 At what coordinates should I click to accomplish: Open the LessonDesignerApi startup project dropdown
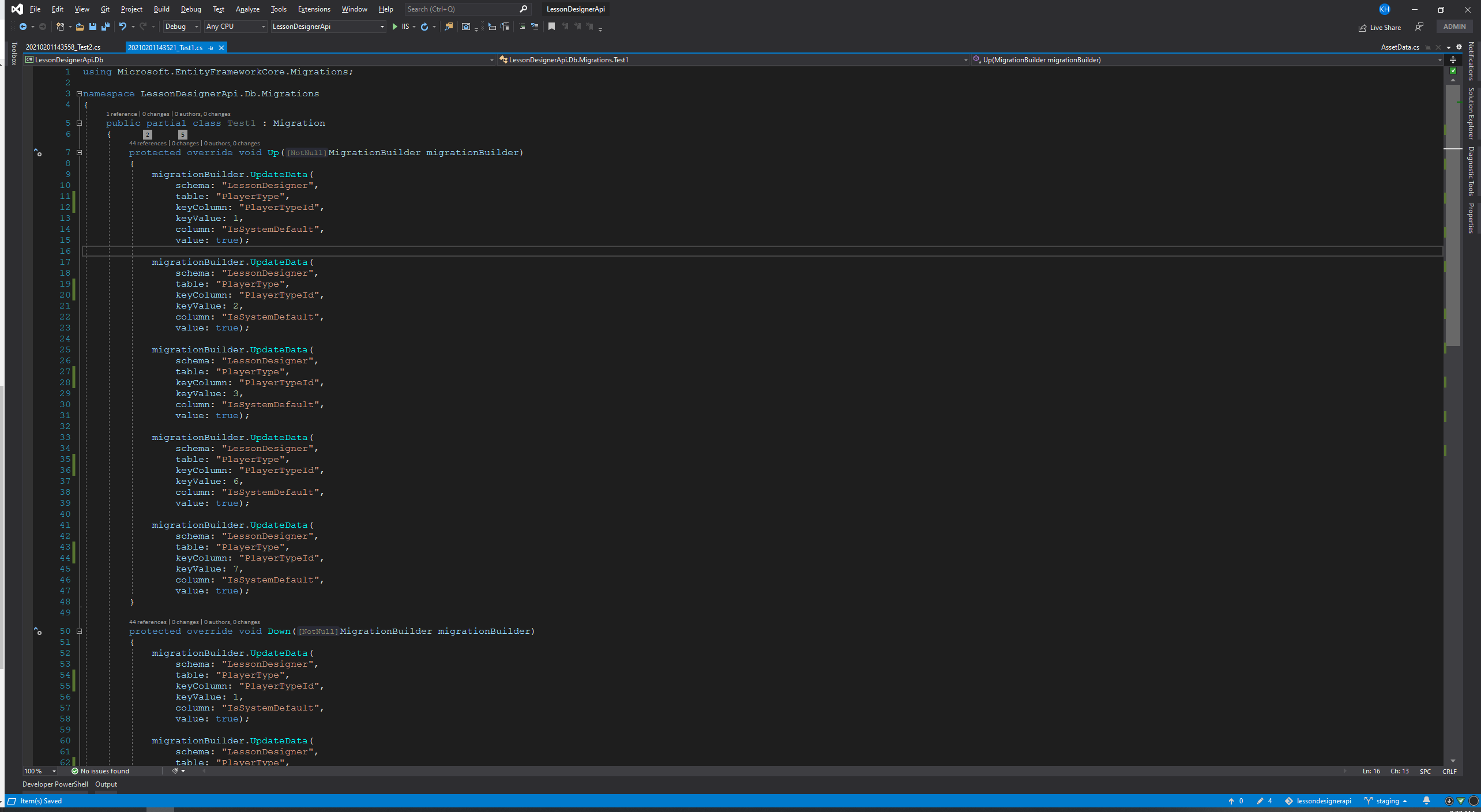coord(328,27)
